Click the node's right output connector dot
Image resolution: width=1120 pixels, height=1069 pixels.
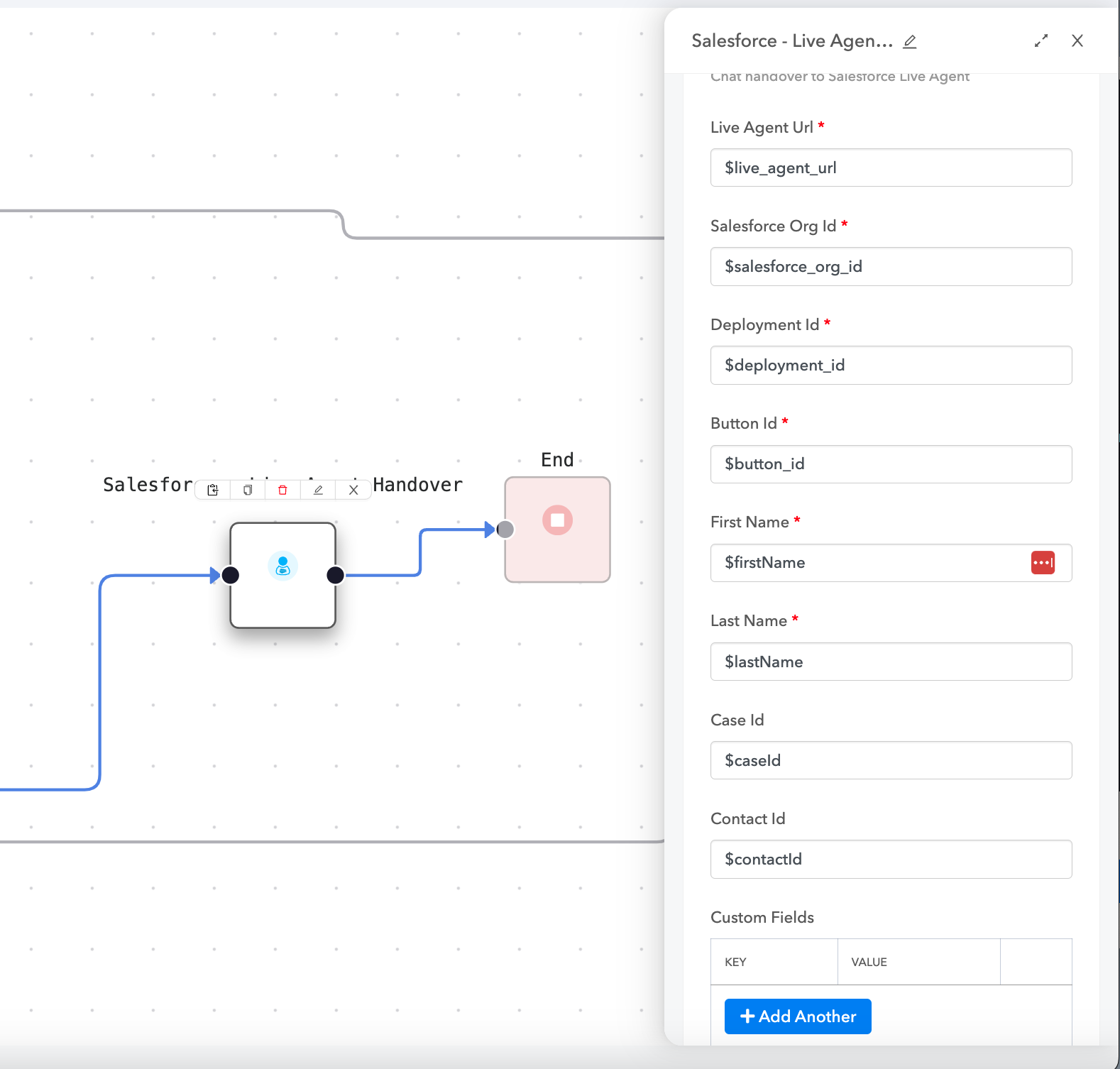tap(336, 576)
